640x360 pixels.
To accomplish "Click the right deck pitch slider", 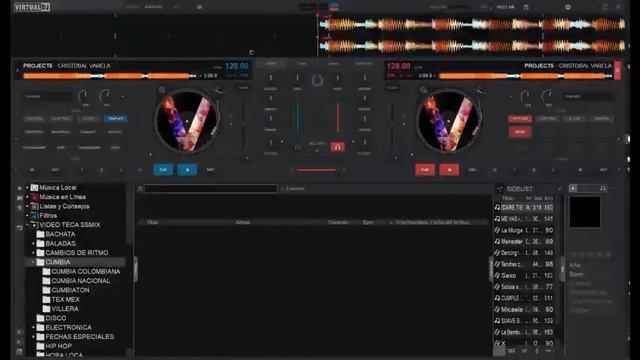I will (392, 124).
